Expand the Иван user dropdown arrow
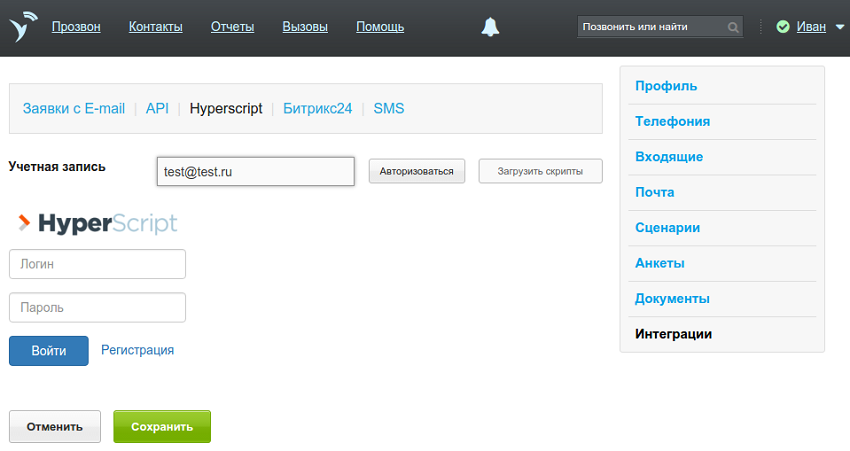The width and height of the screenshot is (850, 451). pyautogui.click(x=839, y=27)
